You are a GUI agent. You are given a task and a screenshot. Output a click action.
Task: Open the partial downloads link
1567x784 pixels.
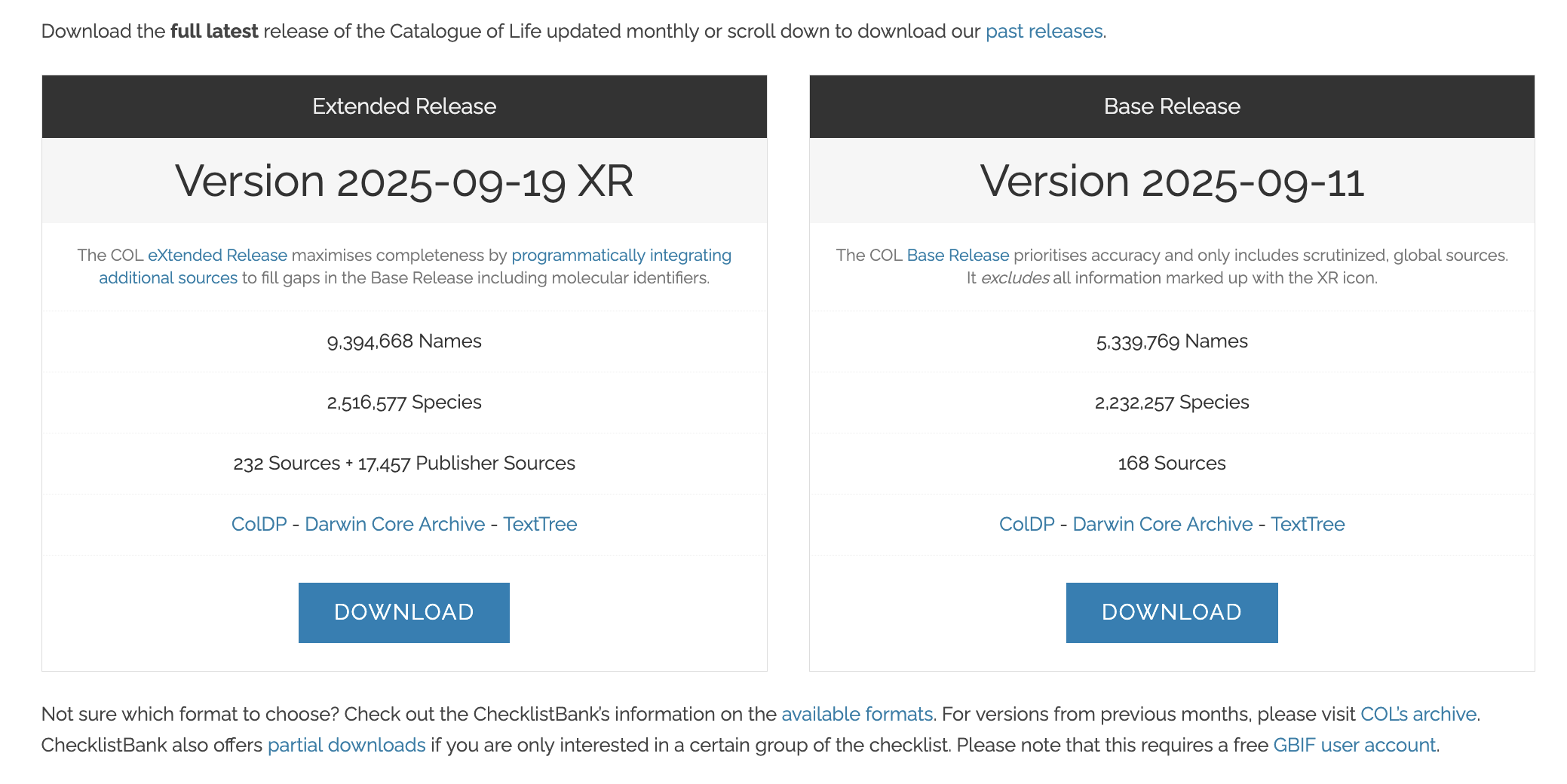point(346,745)
